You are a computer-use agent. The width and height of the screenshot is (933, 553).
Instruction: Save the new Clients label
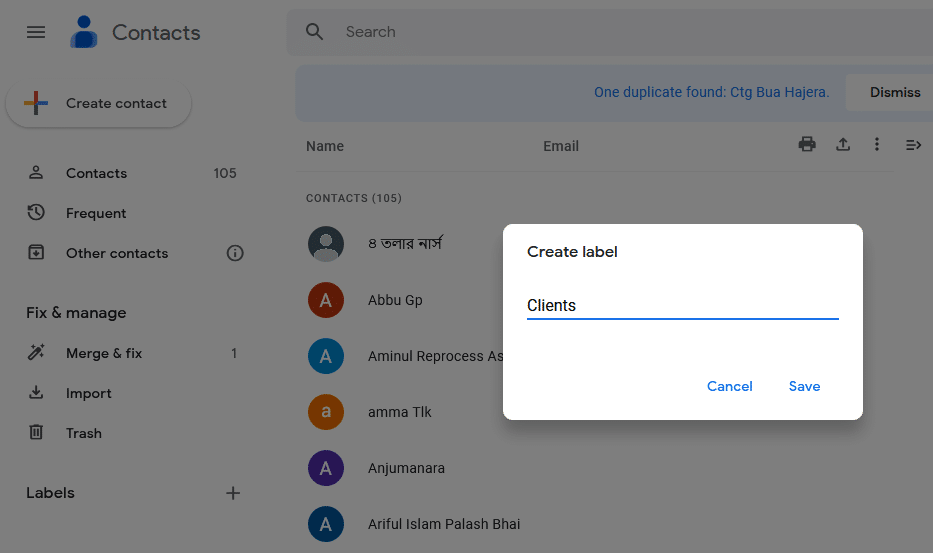[x=804, y=386]
